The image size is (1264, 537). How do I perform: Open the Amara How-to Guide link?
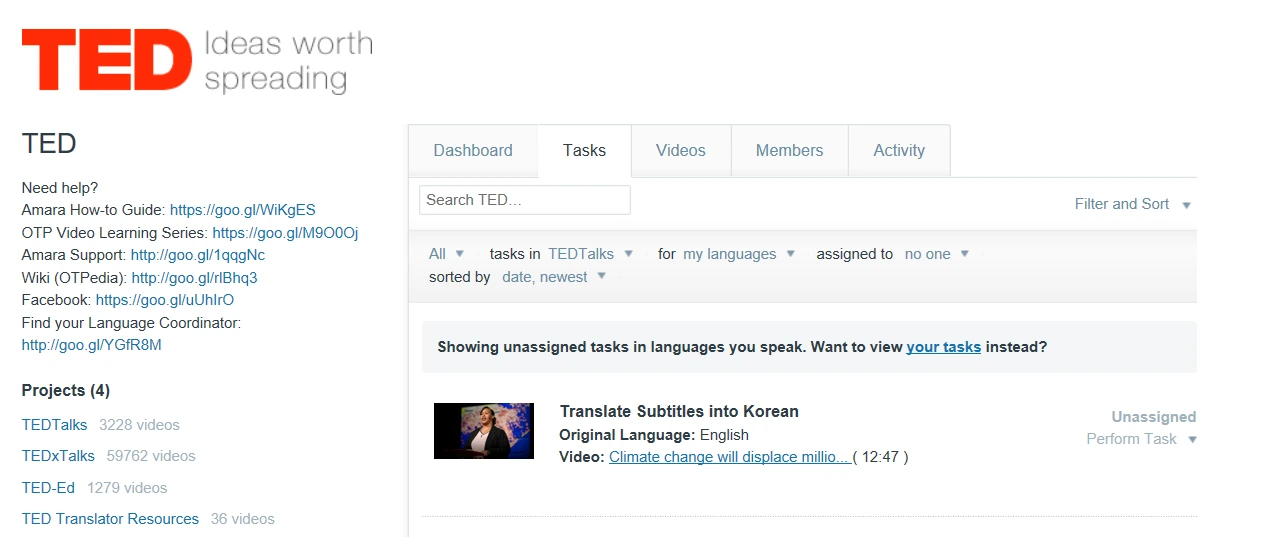tap(242, 210)
